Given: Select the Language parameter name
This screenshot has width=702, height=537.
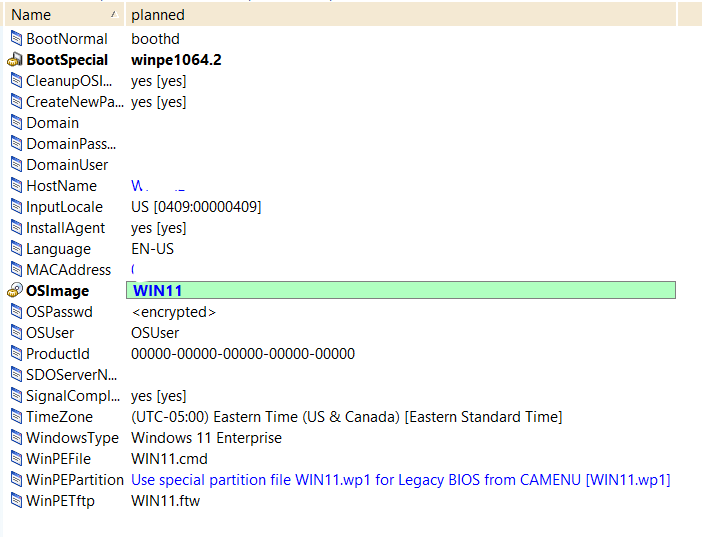Looking at the screenshot, I should (x=59, y=249).
